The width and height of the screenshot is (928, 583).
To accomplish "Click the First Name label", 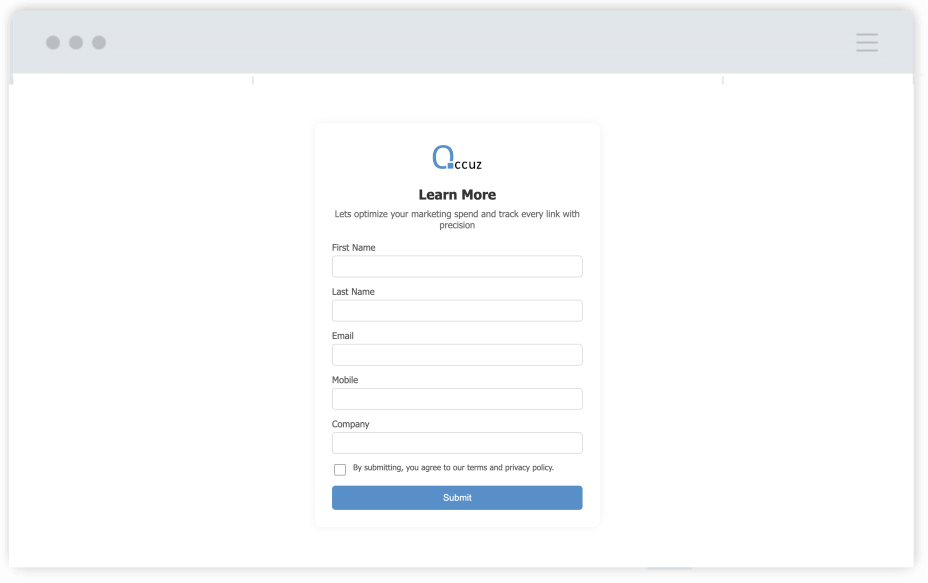I will (353, 247).
